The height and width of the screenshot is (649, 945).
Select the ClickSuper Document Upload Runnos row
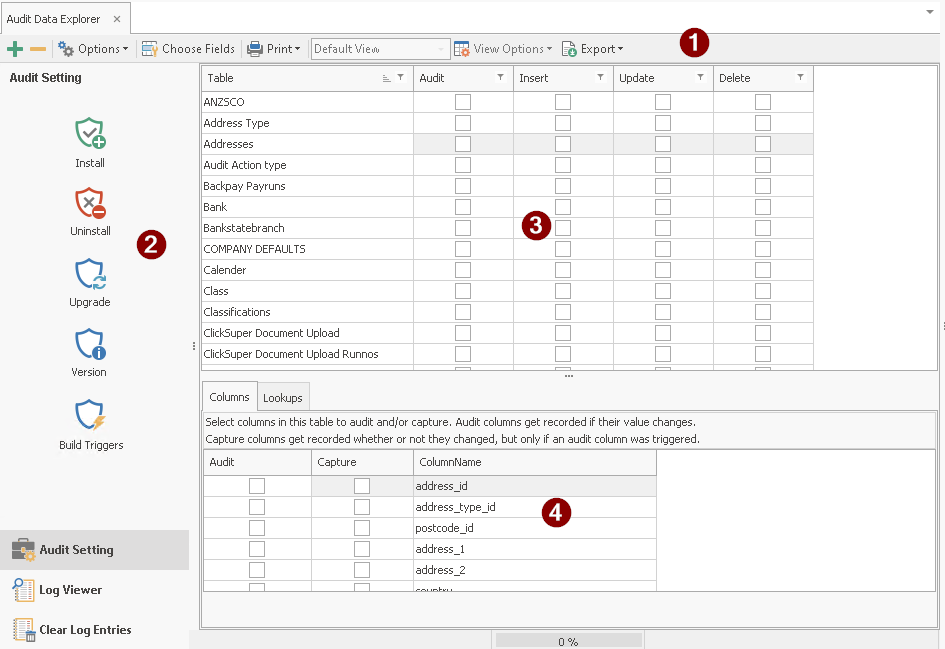[307, 354]
